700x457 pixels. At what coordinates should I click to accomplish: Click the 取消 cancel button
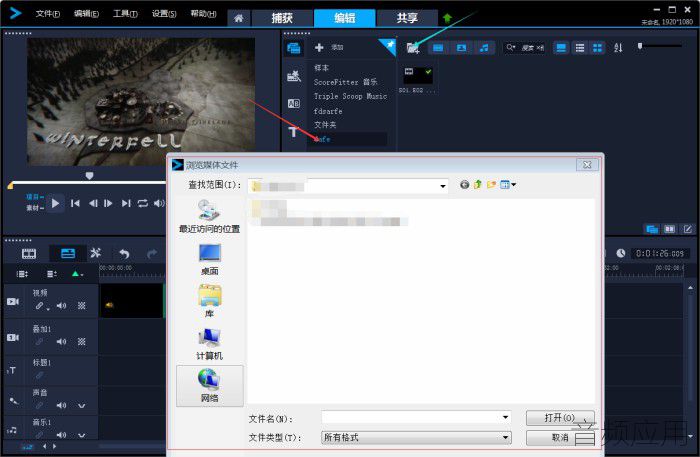click(560, 438)
